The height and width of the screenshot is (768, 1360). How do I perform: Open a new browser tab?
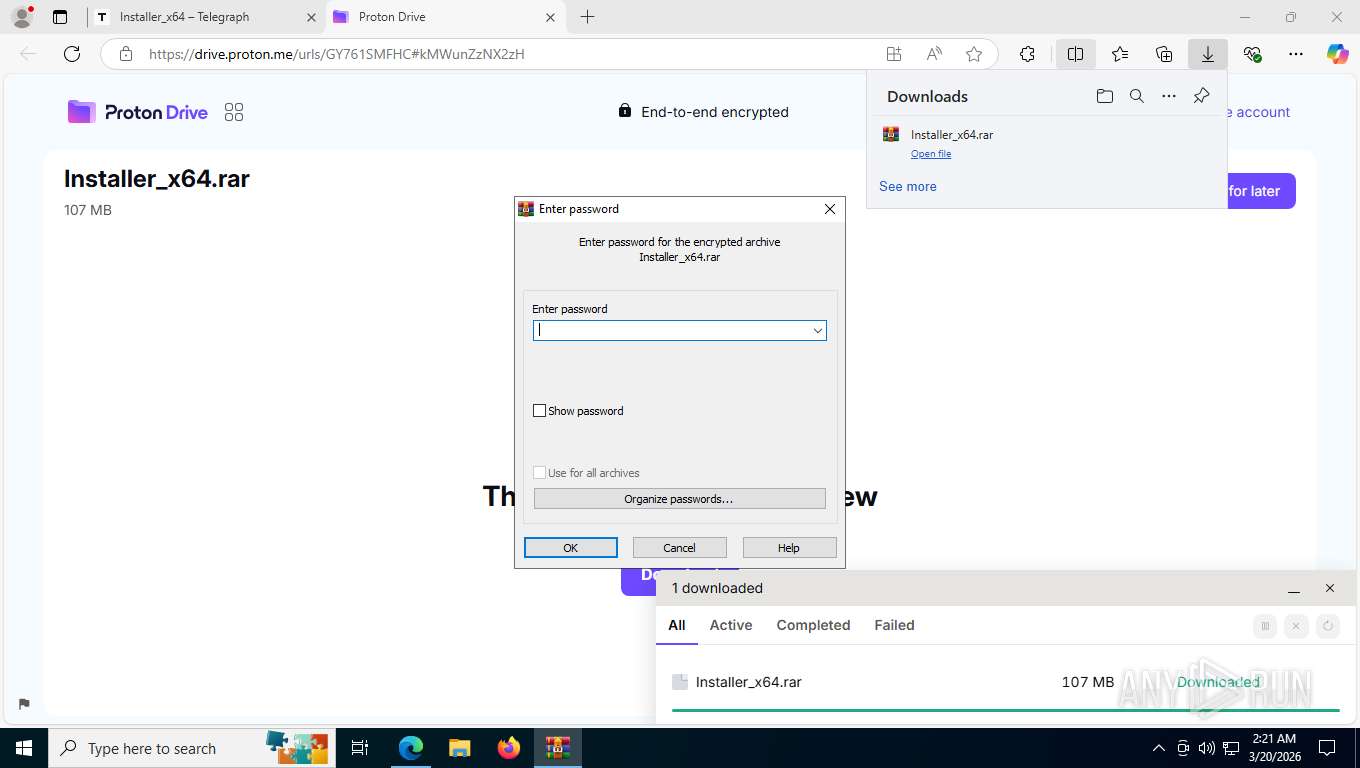click(587, 17)
